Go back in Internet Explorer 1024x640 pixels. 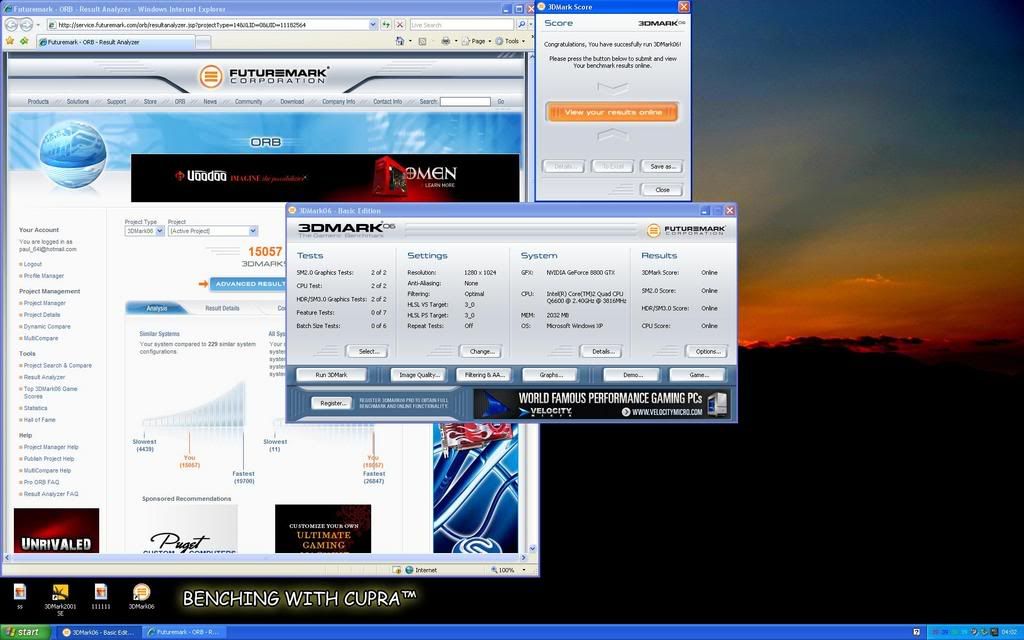11,25
